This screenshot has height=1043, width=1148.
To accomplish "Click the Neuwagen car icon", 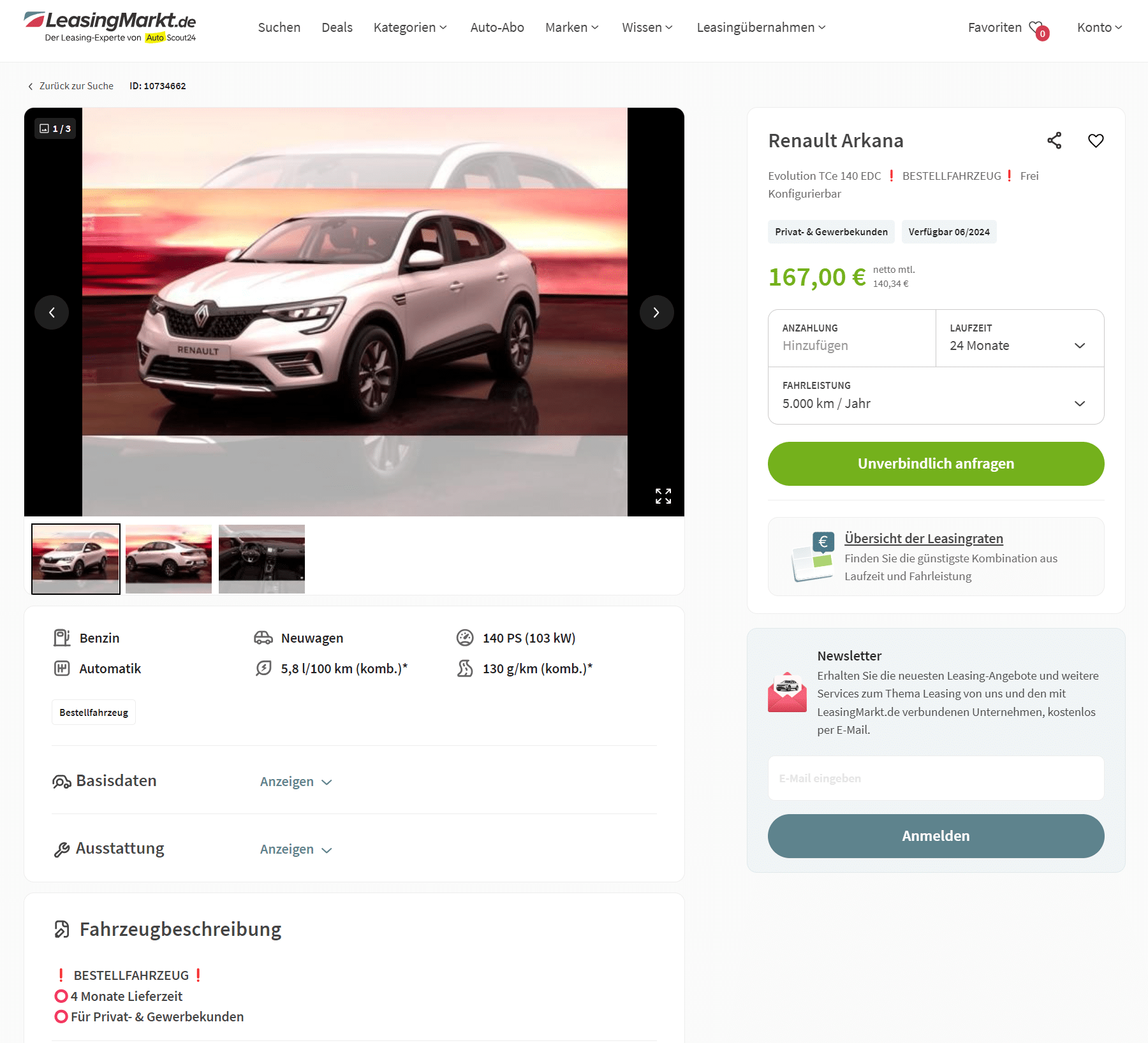I will click(263, 638).
